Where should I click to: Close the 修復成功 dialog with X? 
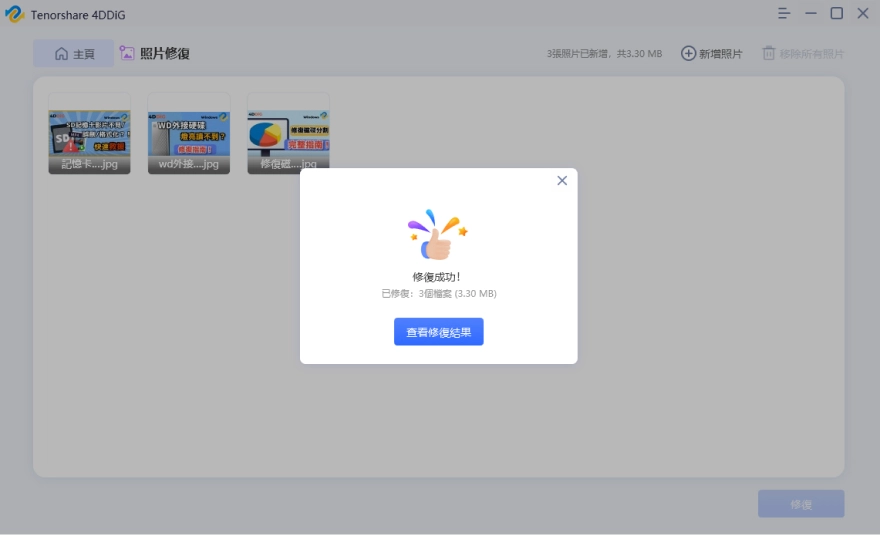562,181
